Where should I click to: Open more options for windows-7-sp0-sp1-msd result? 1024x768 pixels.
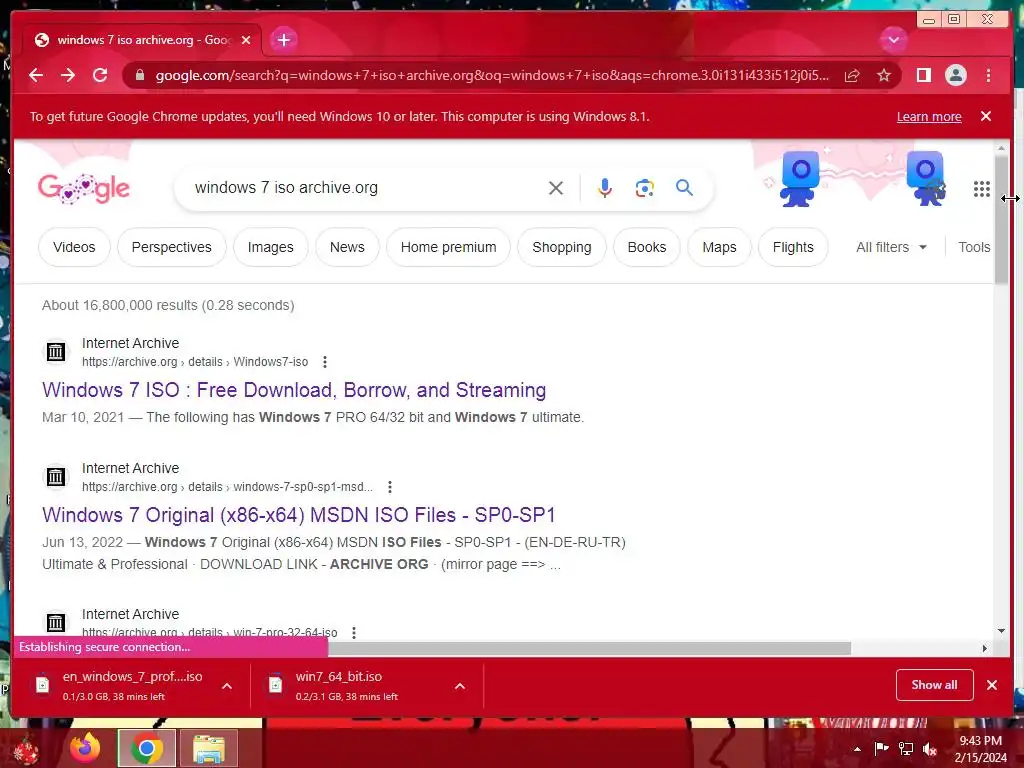[390, 487]
